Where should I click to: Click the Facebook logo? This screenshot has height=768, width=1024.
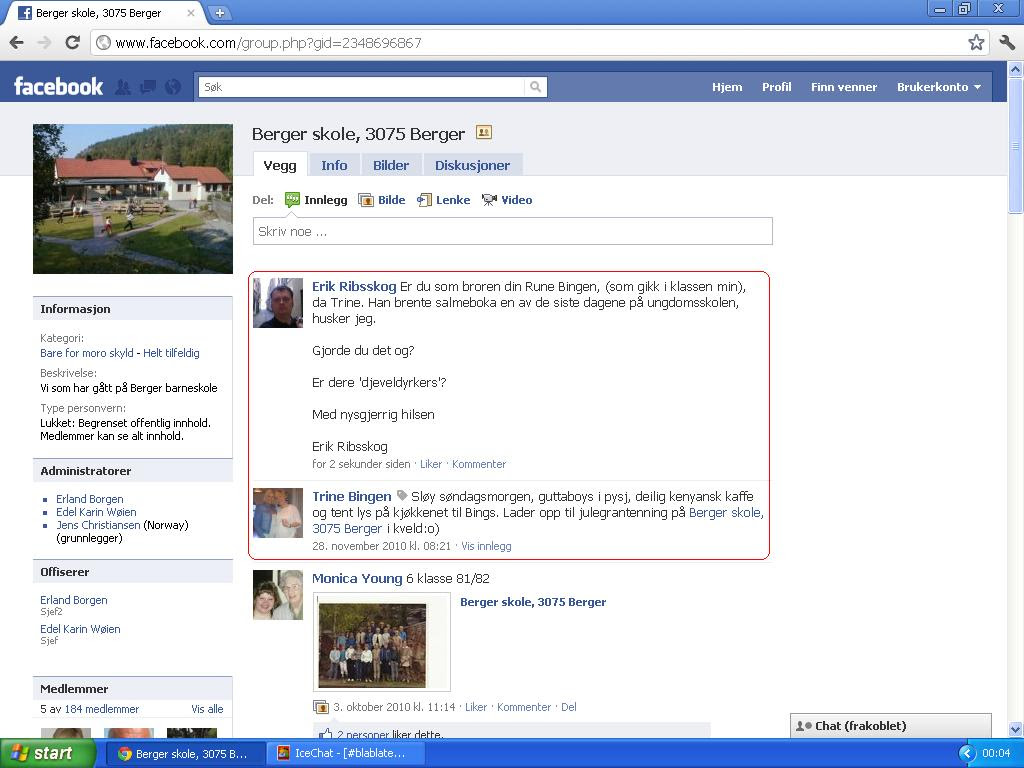pyautogui.click(x=58, y=86)
